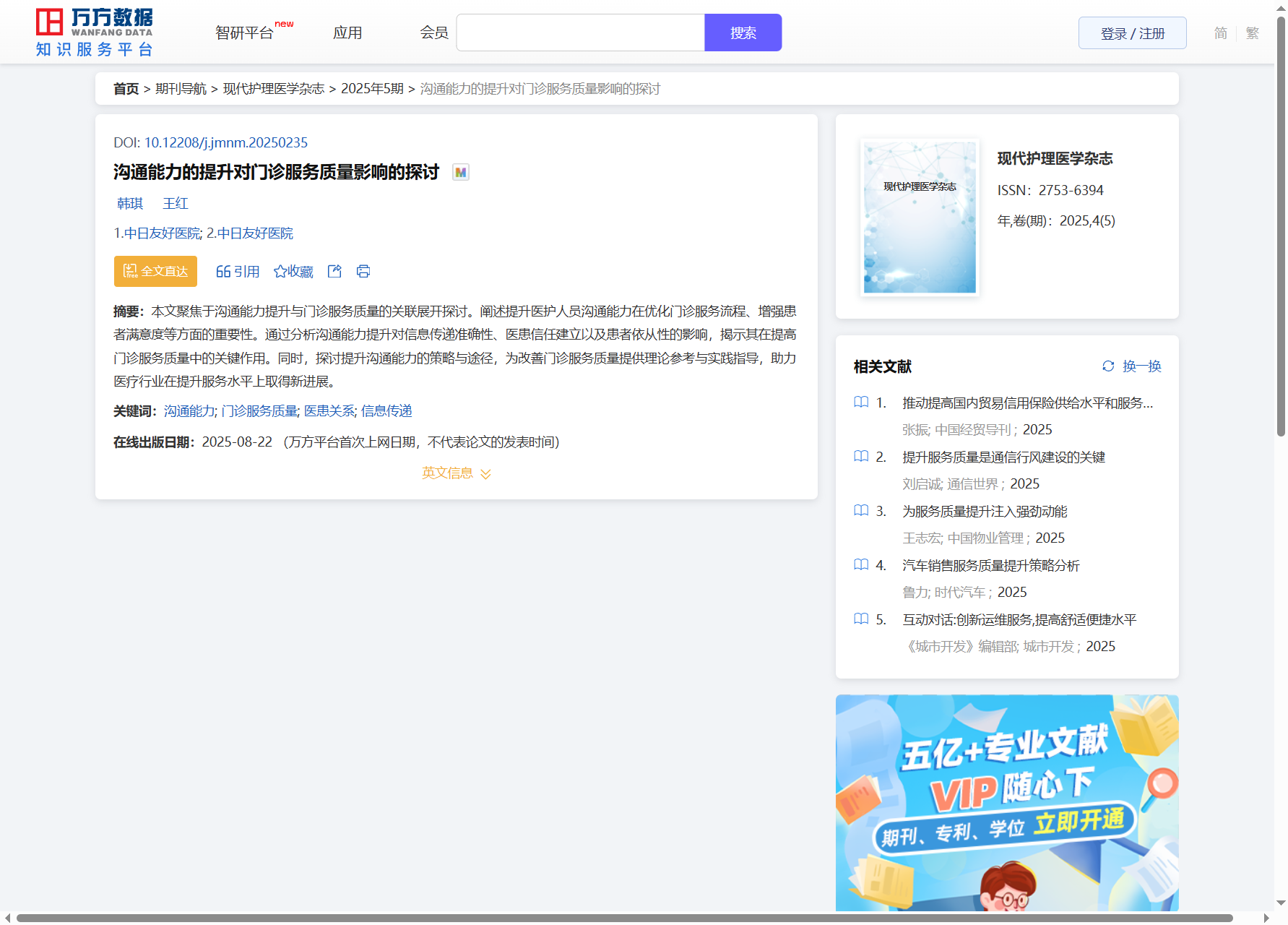Switch to traditional Chinese 繁
This screenshot has width=1288, height=925.
point(1253,33)
